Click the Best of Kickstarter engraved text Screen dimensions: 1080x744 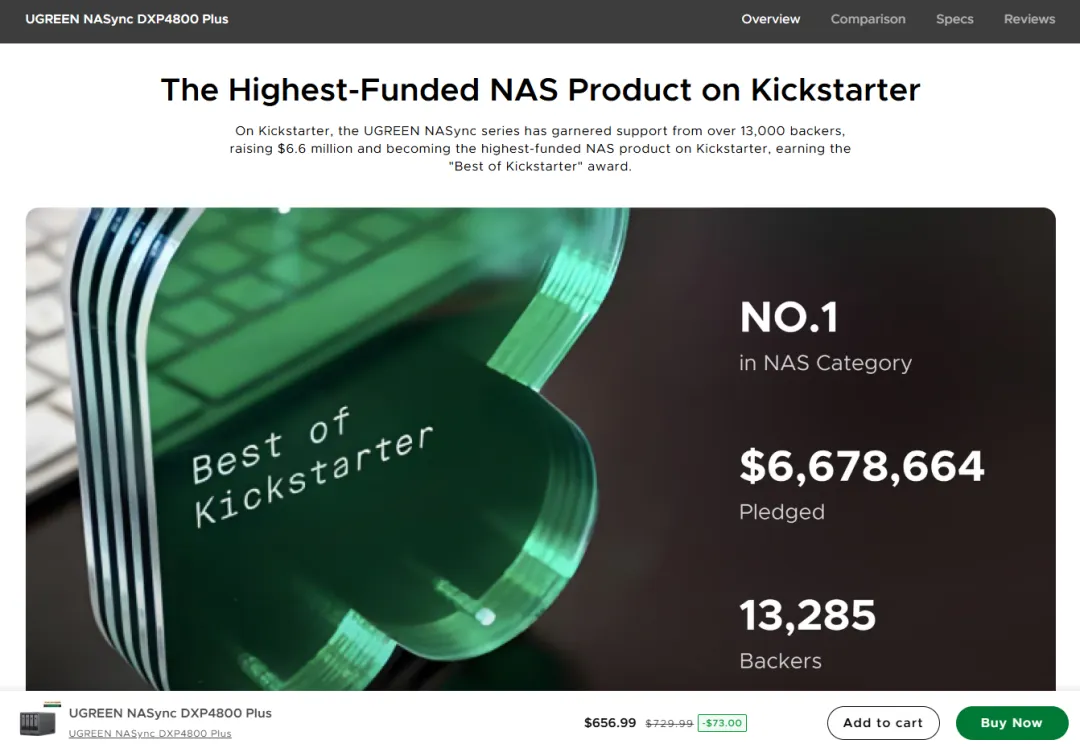click(312, 469)
